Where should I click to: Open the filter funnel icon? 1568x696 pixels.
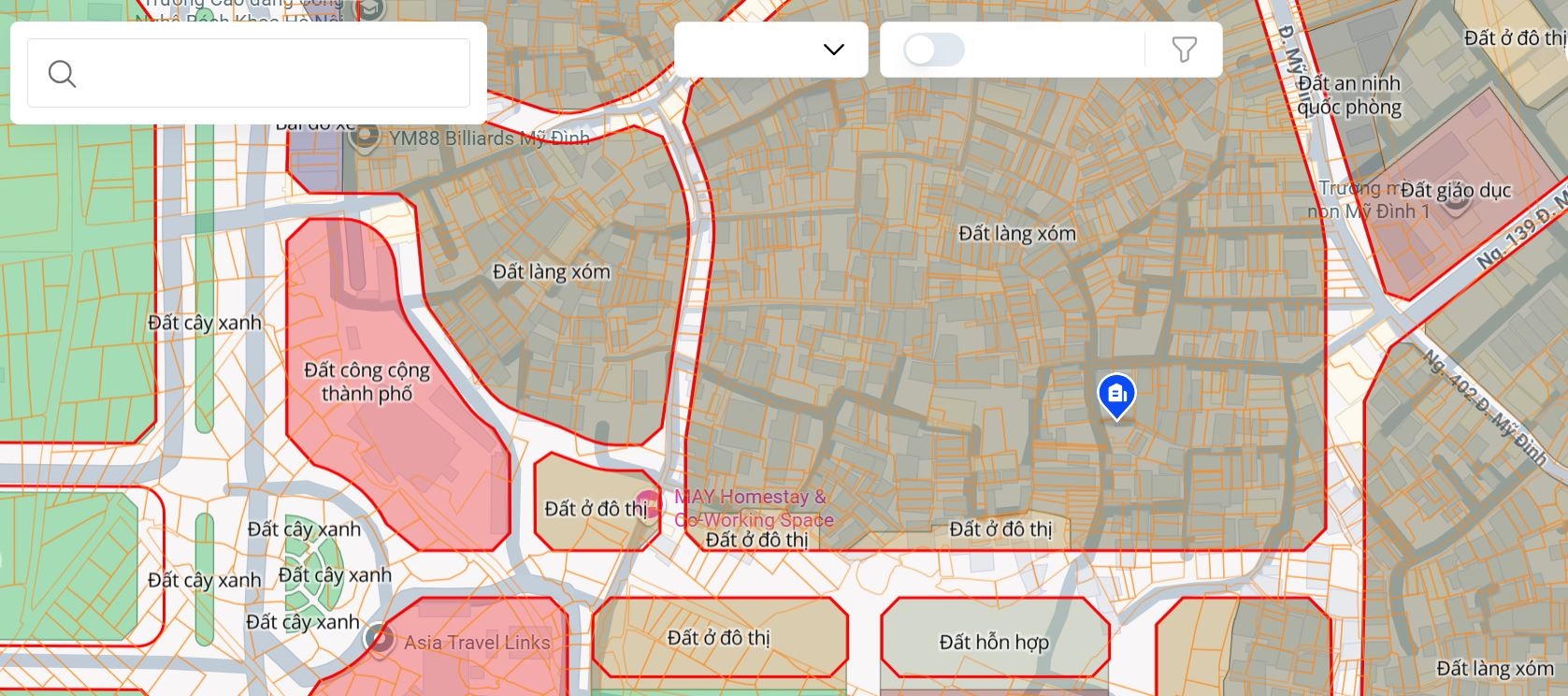coord(1184,50)
